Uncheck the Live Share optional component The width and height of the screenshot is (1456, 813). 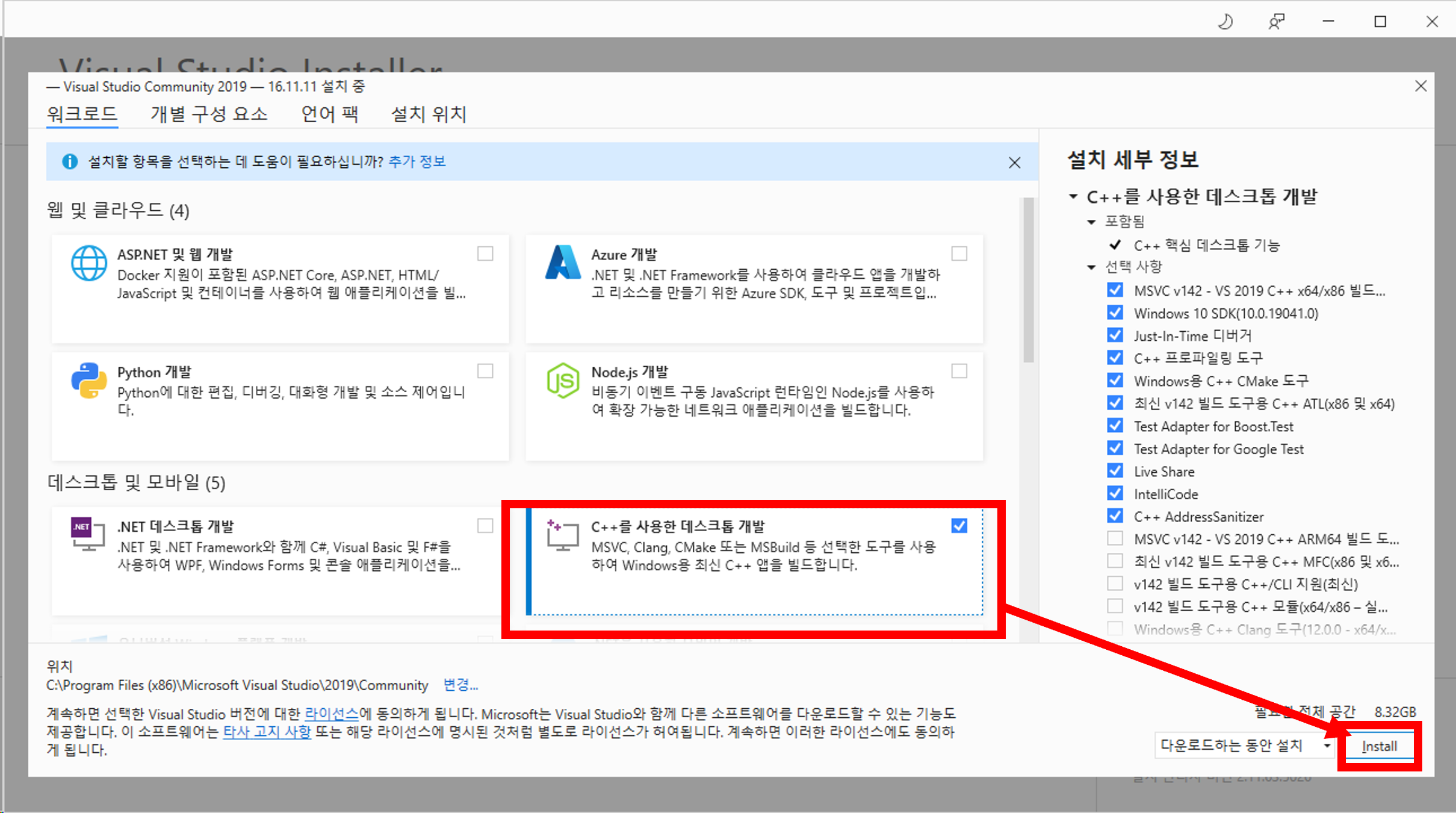[1115, 471]
